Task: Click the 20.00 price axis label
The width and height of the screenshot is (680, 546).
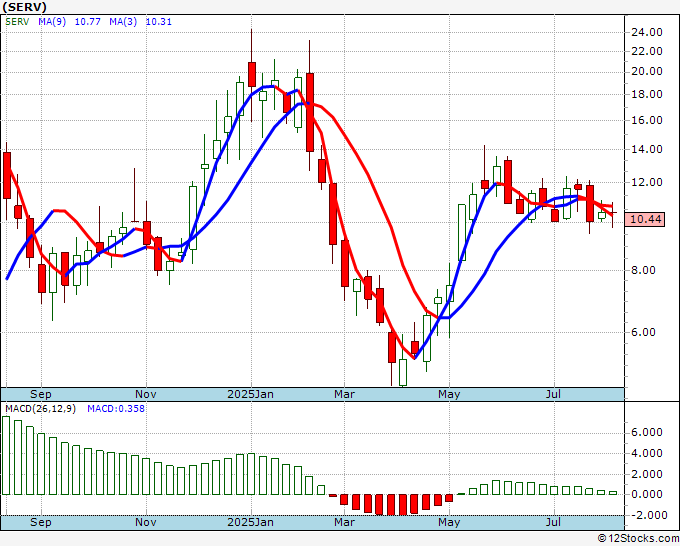Action: [x=647, y=72]
